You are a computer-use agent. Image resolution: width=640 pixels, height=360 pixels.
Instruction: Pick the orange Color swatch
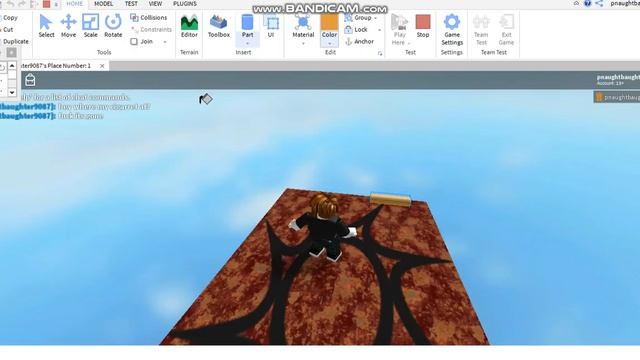(x=329, y=22)
